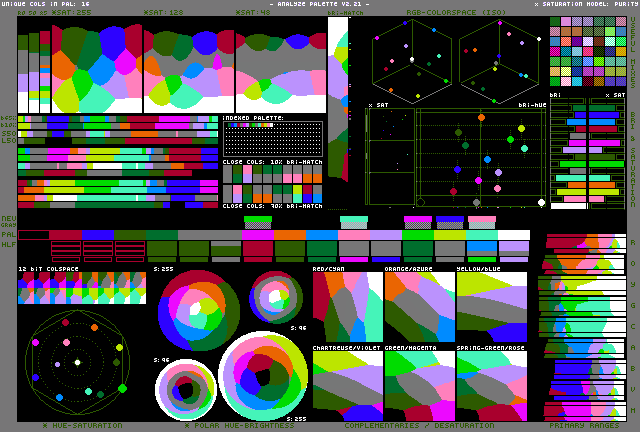Click the "S50" row label
The image size is (640, 432).
(9, 134)
